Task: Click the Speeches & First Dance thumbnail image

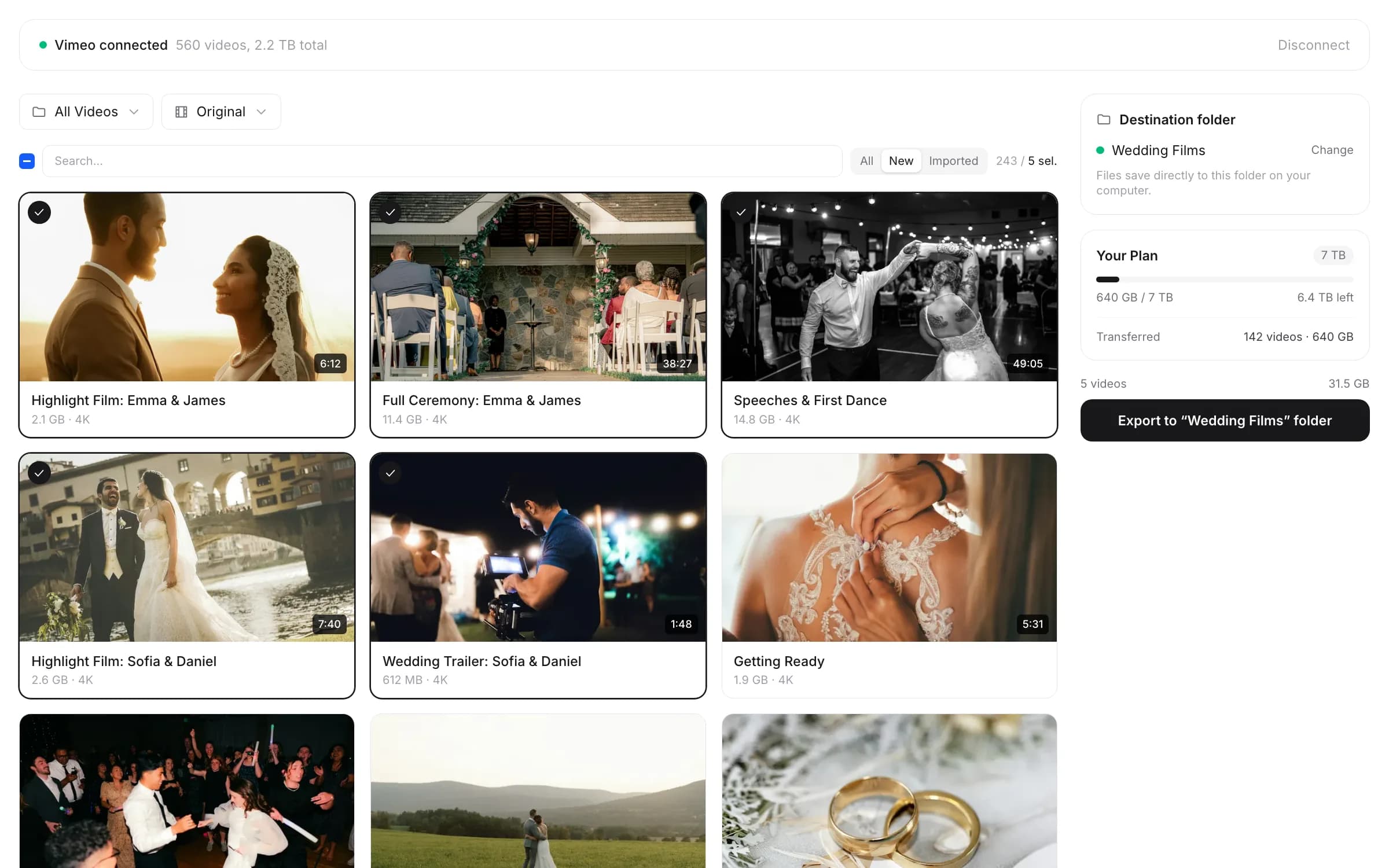Action: point(890,287)
